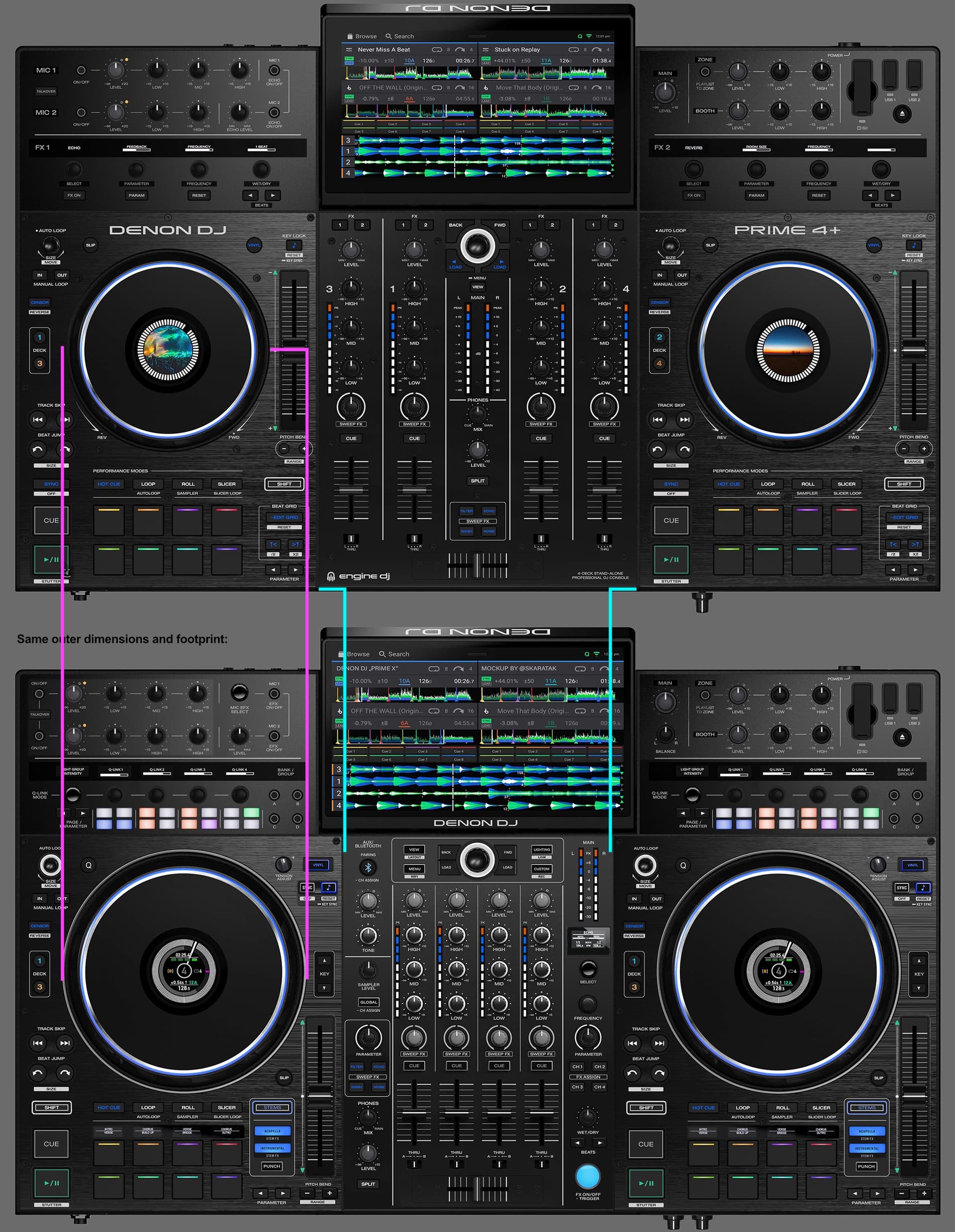The width and height of the screenshot is (955, 1232).
Task: Toggle VINYL mode on Prime 4+ deck 1/3
Action: [x=254, y=245]
